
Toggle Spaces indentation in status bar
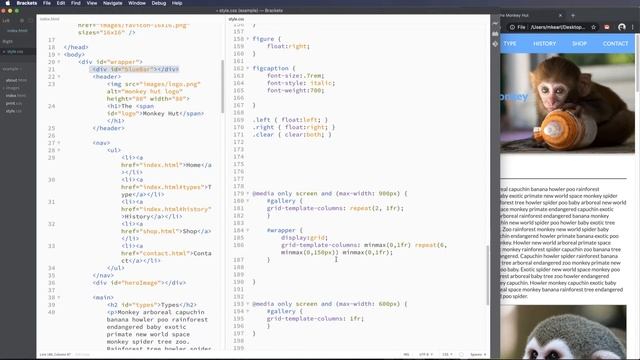[476, 354]
